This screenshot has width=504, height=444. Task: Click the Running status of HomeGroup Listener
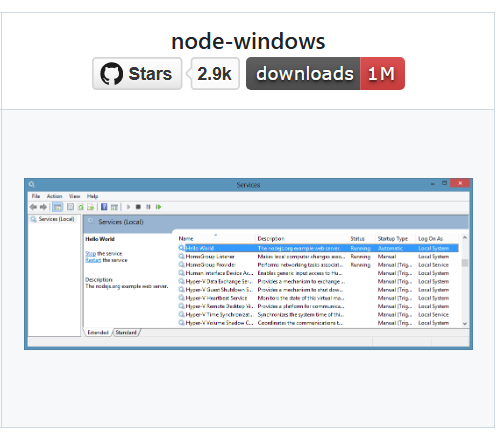[x=360, y=257]
